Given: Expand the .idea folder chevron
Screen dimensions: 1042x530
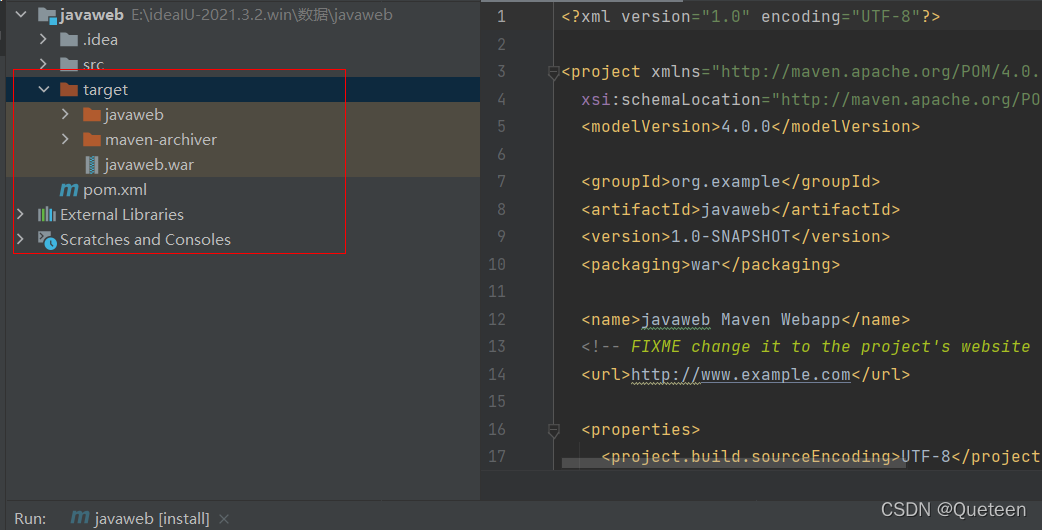Looking at the screenshot, I should click(x=43, y=39).
